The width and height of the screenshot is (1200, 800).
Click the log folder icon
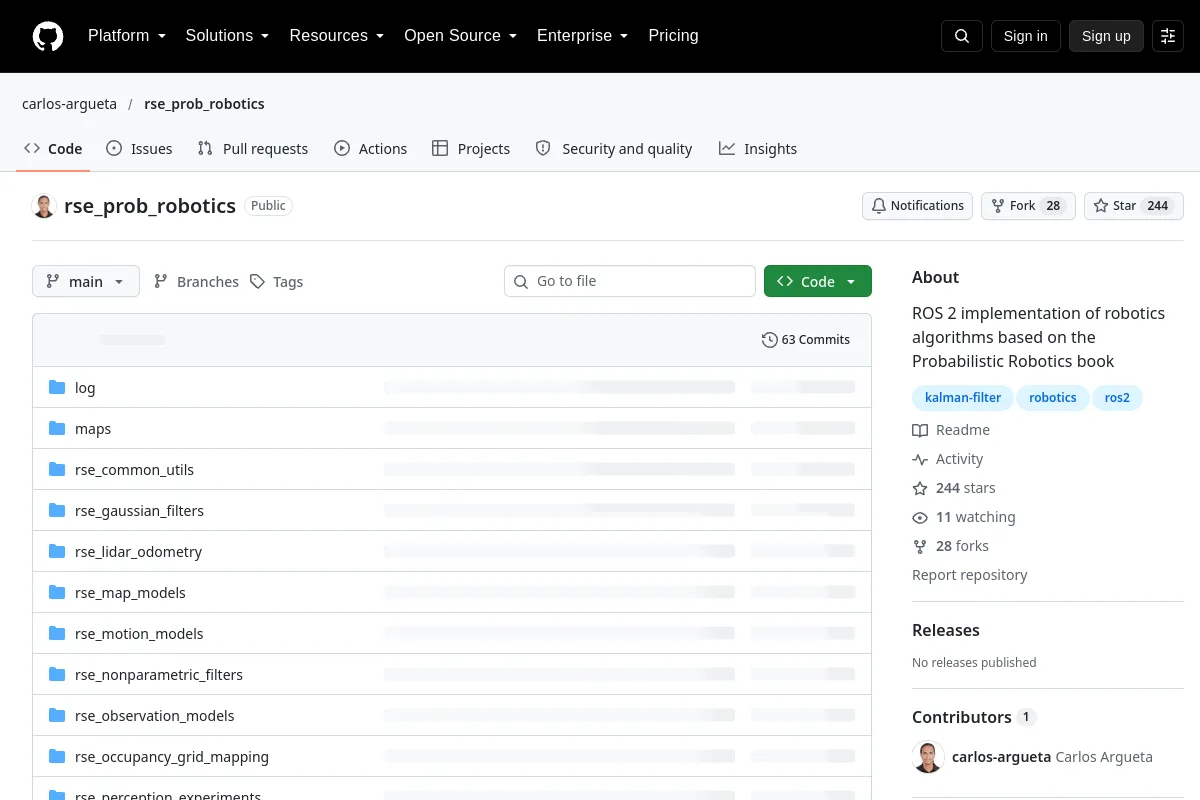tap(57, 388)
